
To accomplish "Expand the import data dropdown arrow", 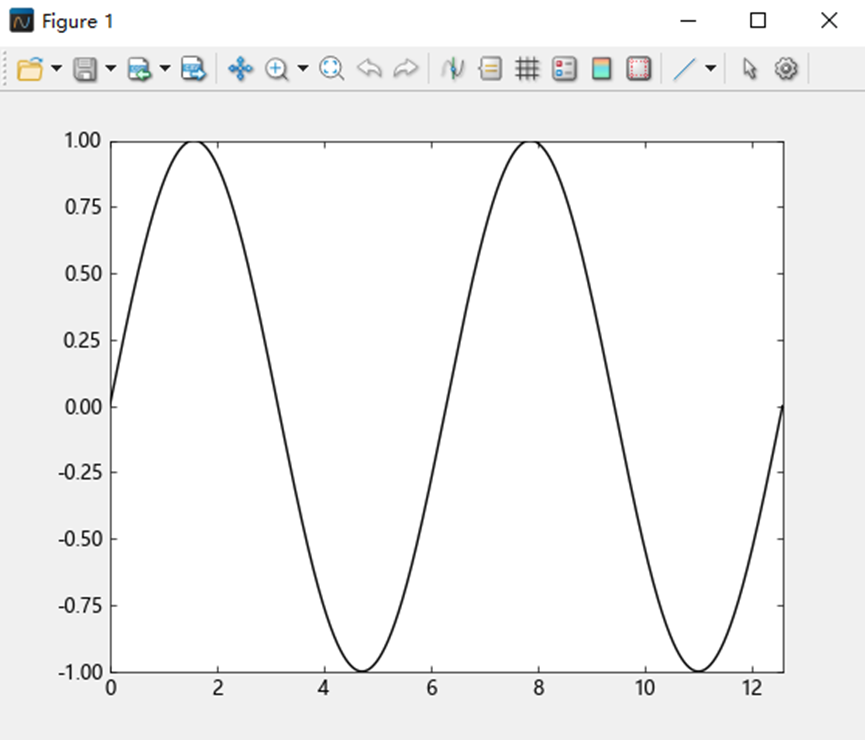I will 165,68.
